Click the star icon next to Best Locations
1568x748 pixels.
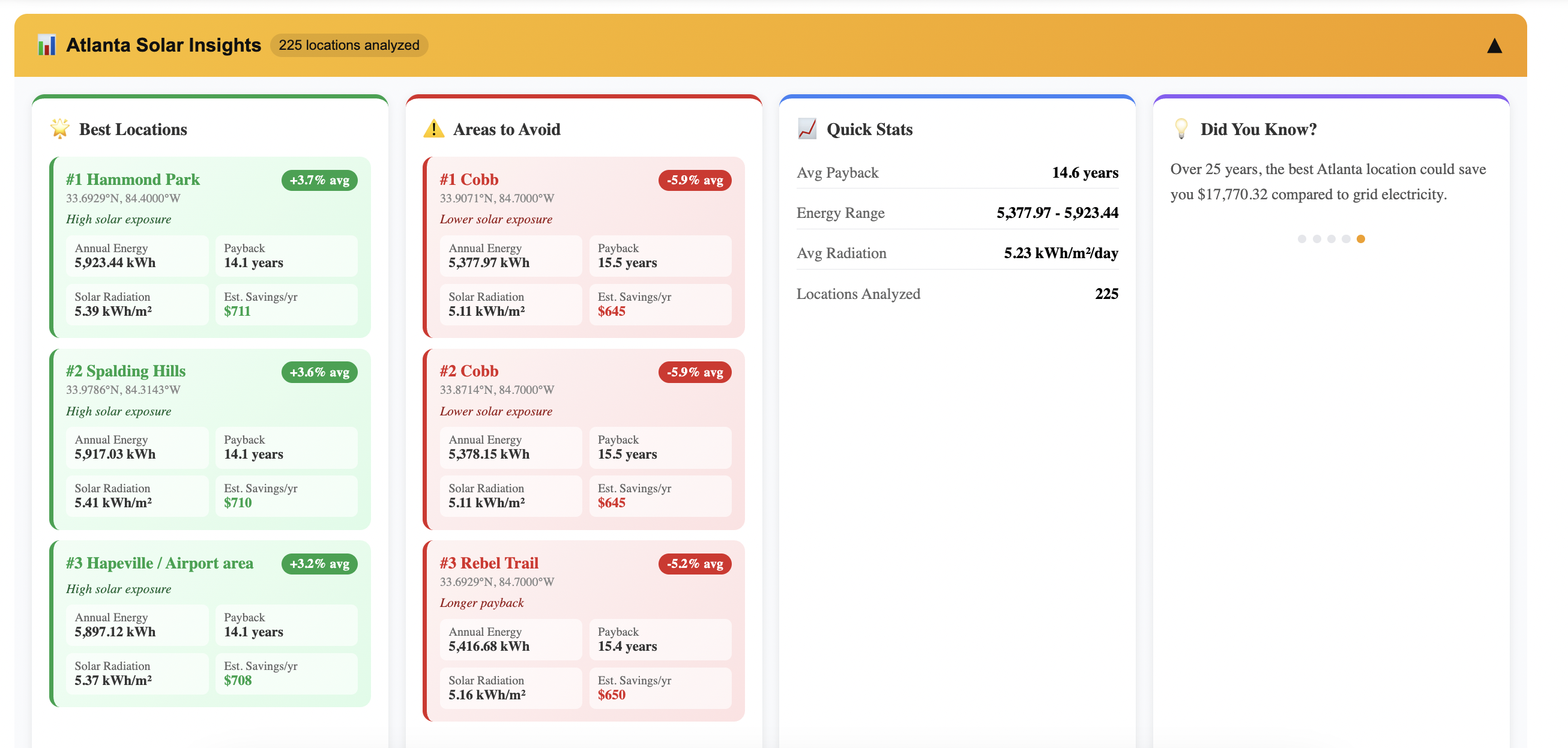(x=59, y=129)
